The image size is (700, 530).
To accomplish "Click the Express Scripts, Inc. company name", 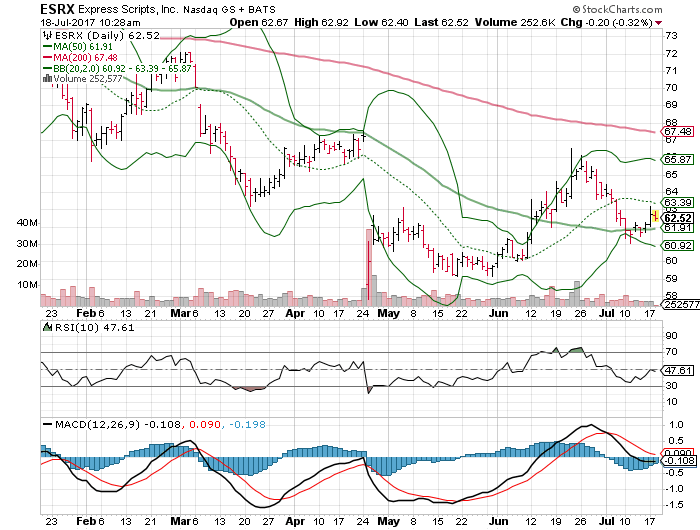I will [128, 9].
